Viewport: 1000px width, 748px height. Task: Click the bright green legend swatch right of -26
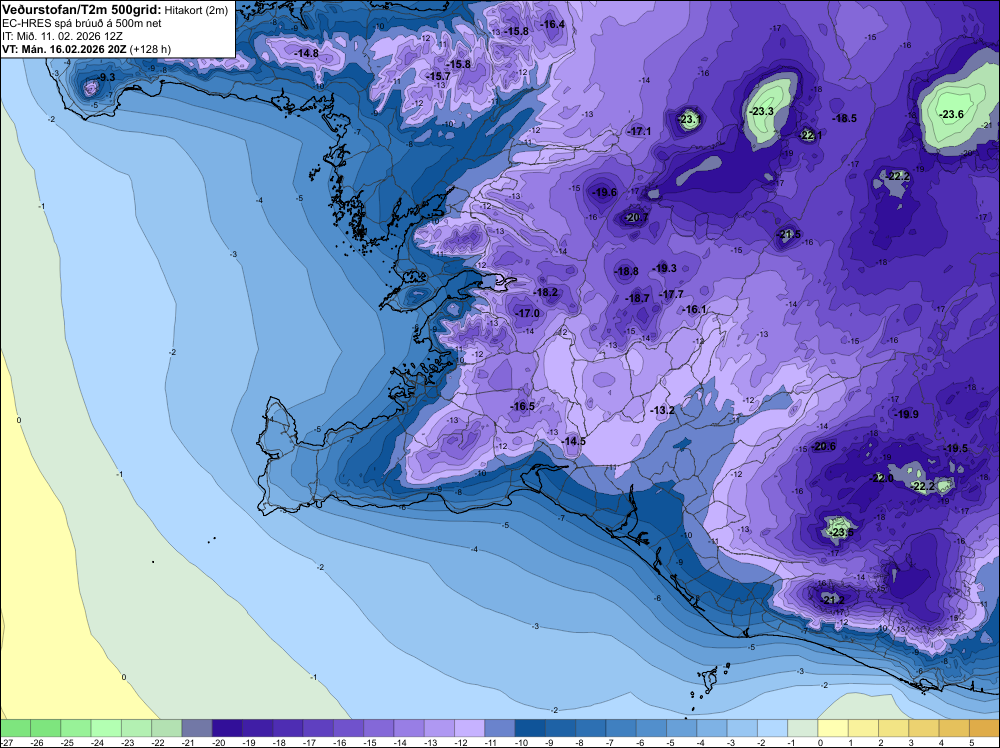tap(46, 728)
